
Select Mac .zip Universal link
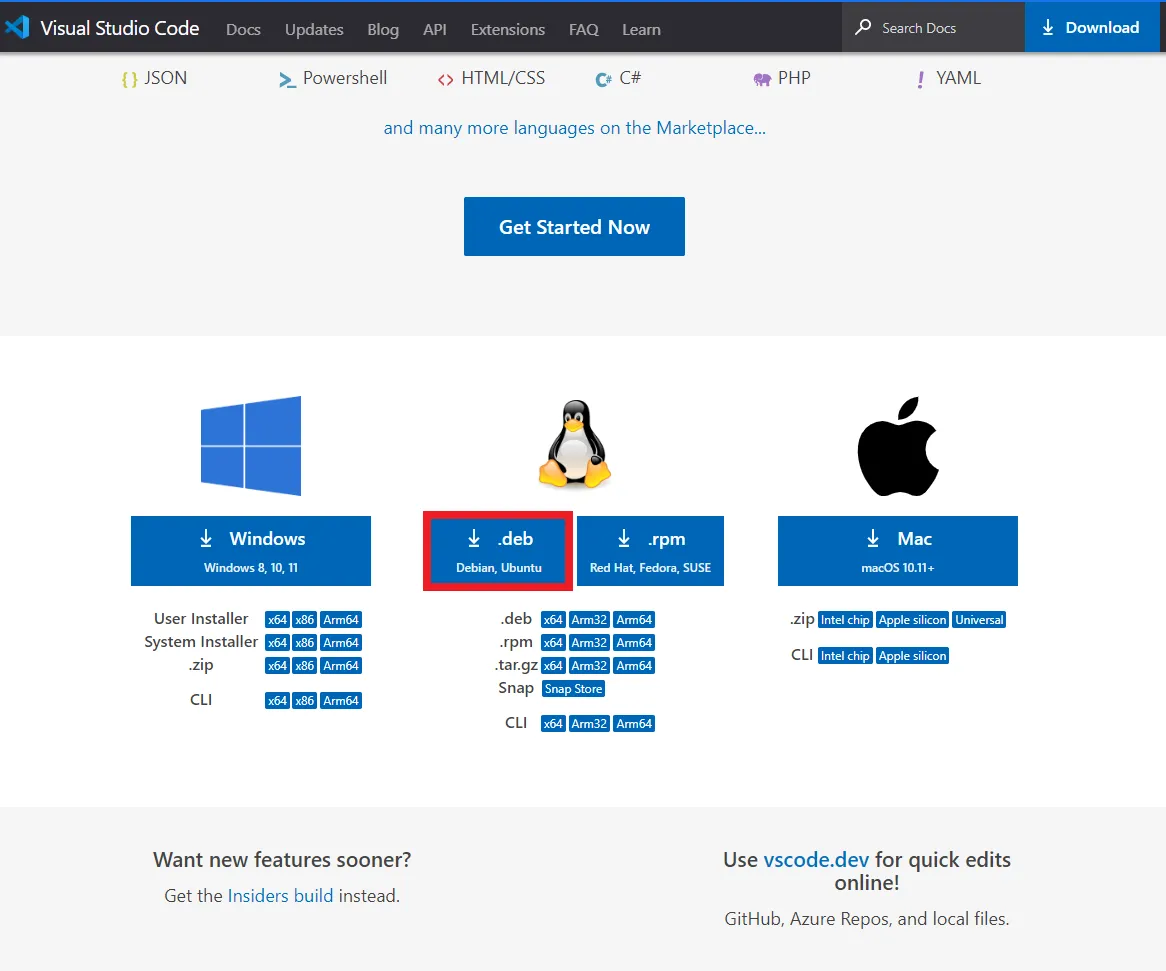979,619
